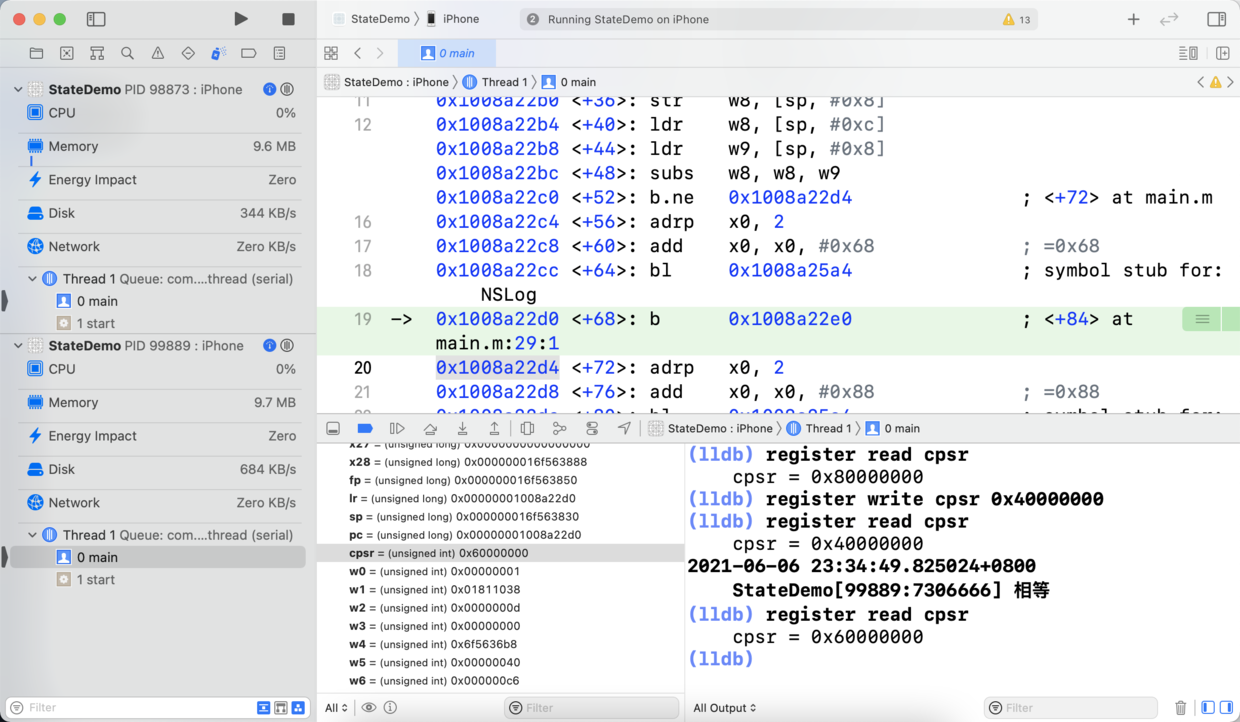Collapse StateDemo PID 99889 process

click(18, 345)
